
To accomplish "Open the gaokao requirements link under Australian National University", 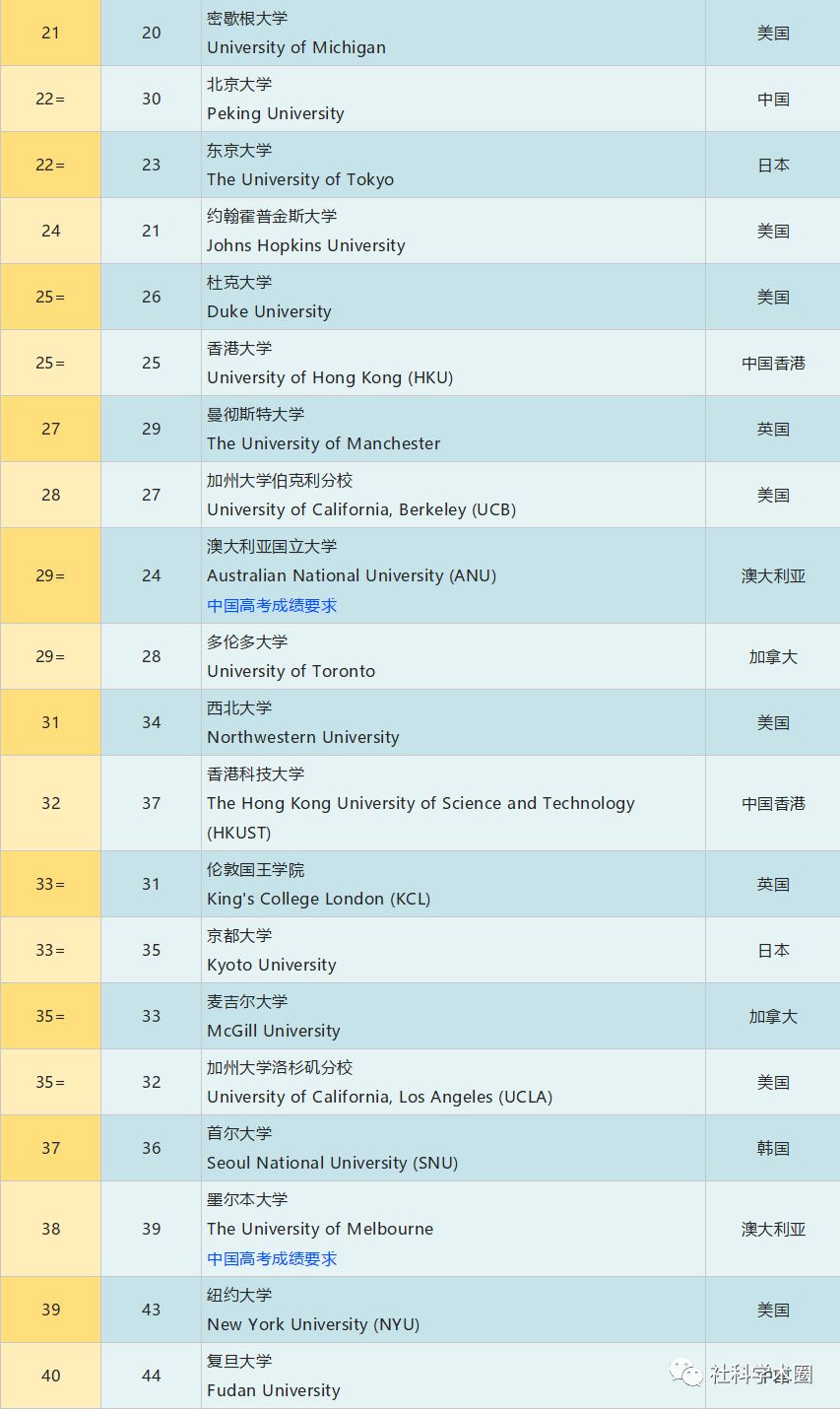I will 272,605.
